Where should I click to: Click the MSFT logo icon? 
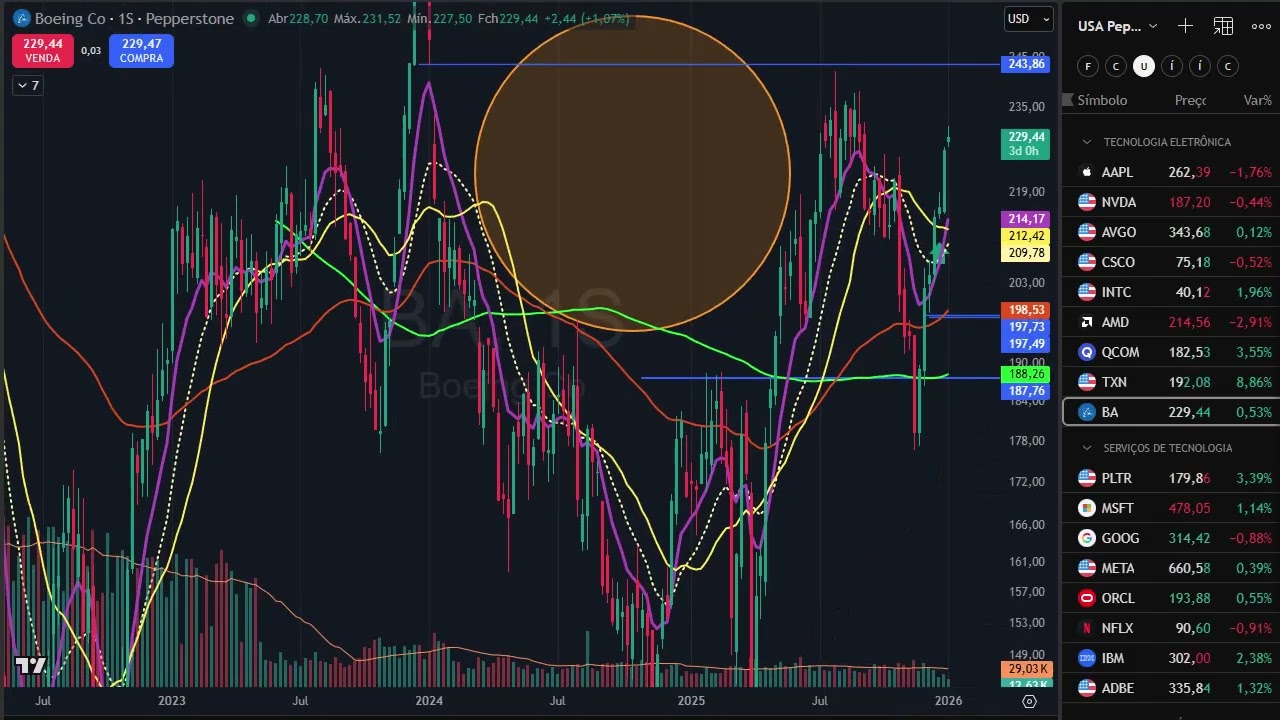coord(1087,508)
